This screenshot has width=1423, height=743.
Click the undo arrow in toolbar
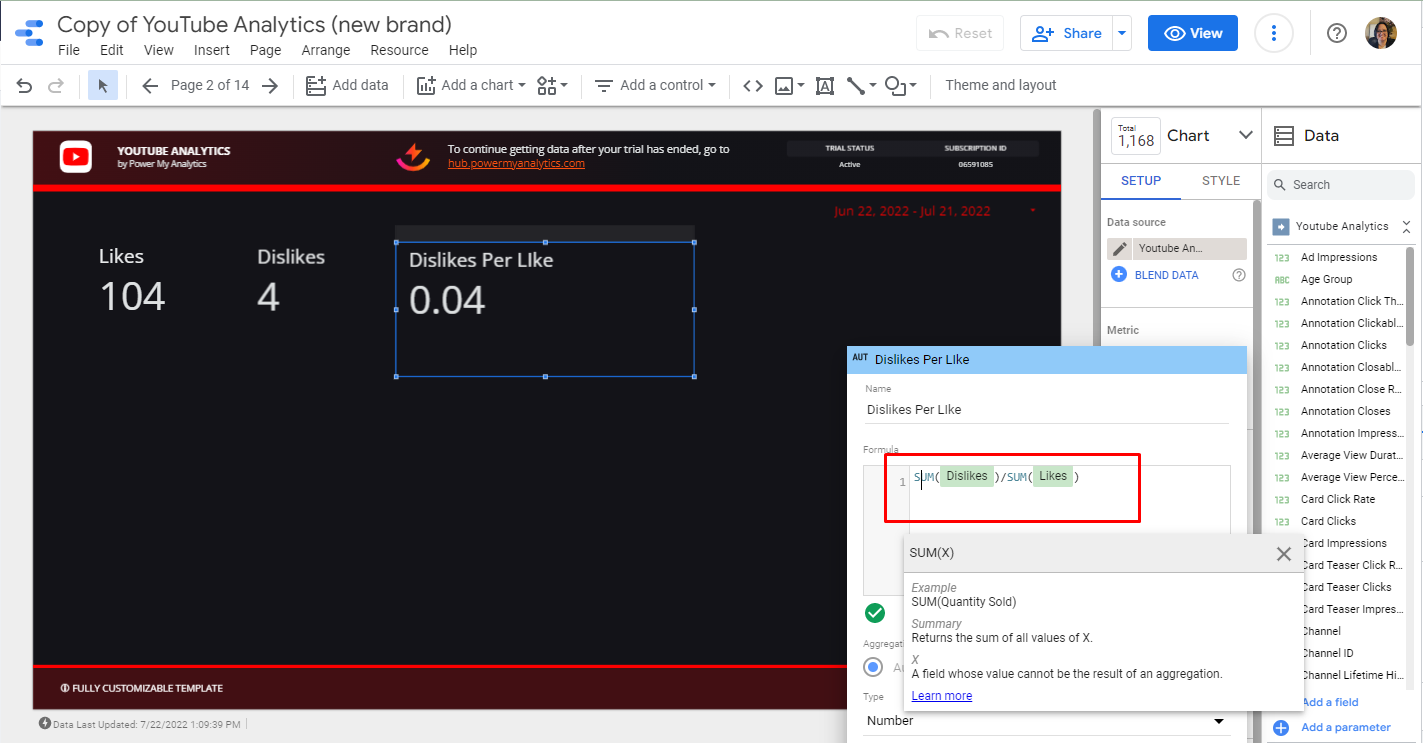point(25,86)
